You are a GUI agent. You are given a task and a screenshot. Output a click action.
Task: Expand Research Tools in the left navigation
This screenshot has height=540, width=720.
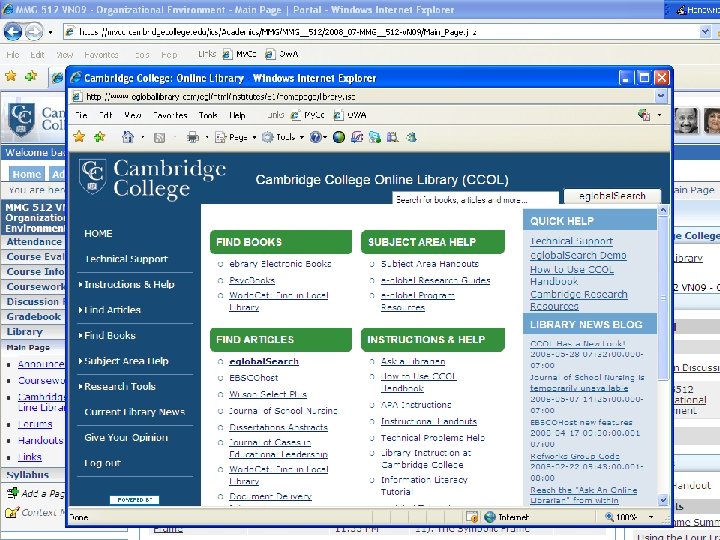pos(117,386)
